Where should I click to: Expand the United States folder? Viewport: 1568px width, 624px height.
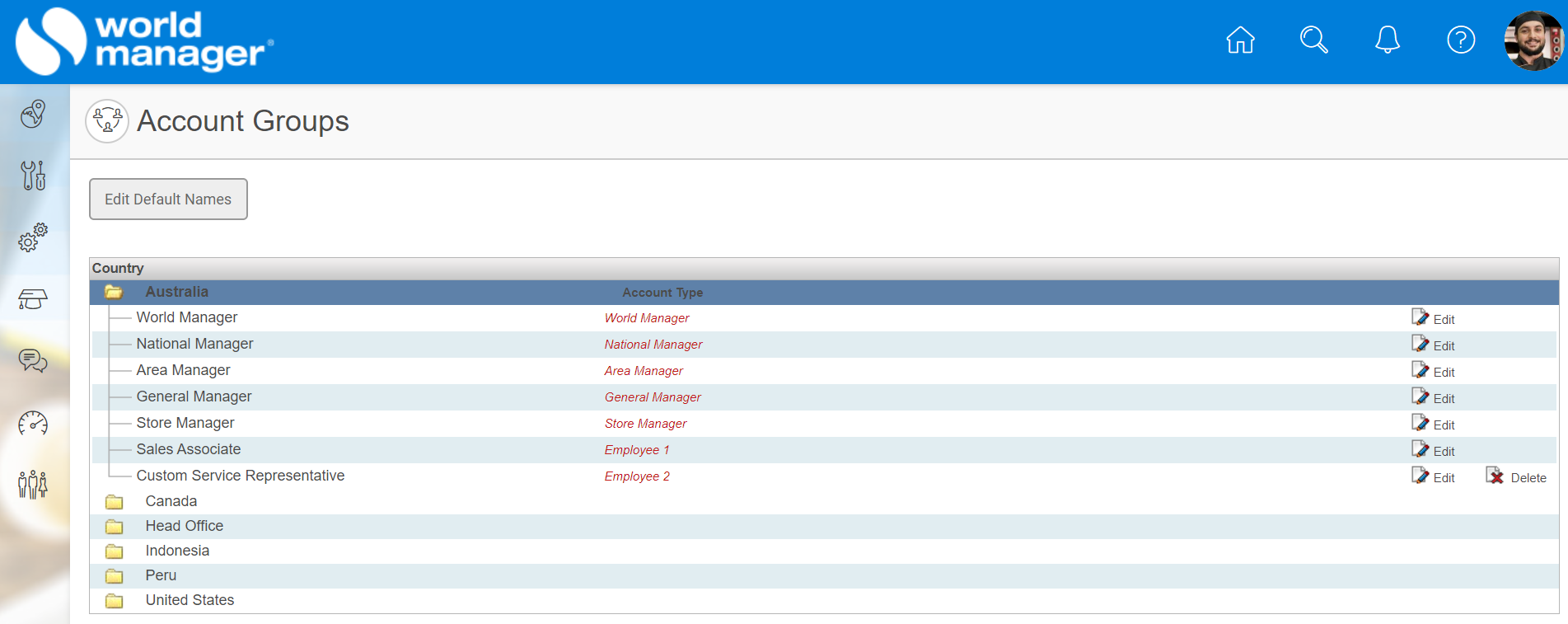pos(114,601)
